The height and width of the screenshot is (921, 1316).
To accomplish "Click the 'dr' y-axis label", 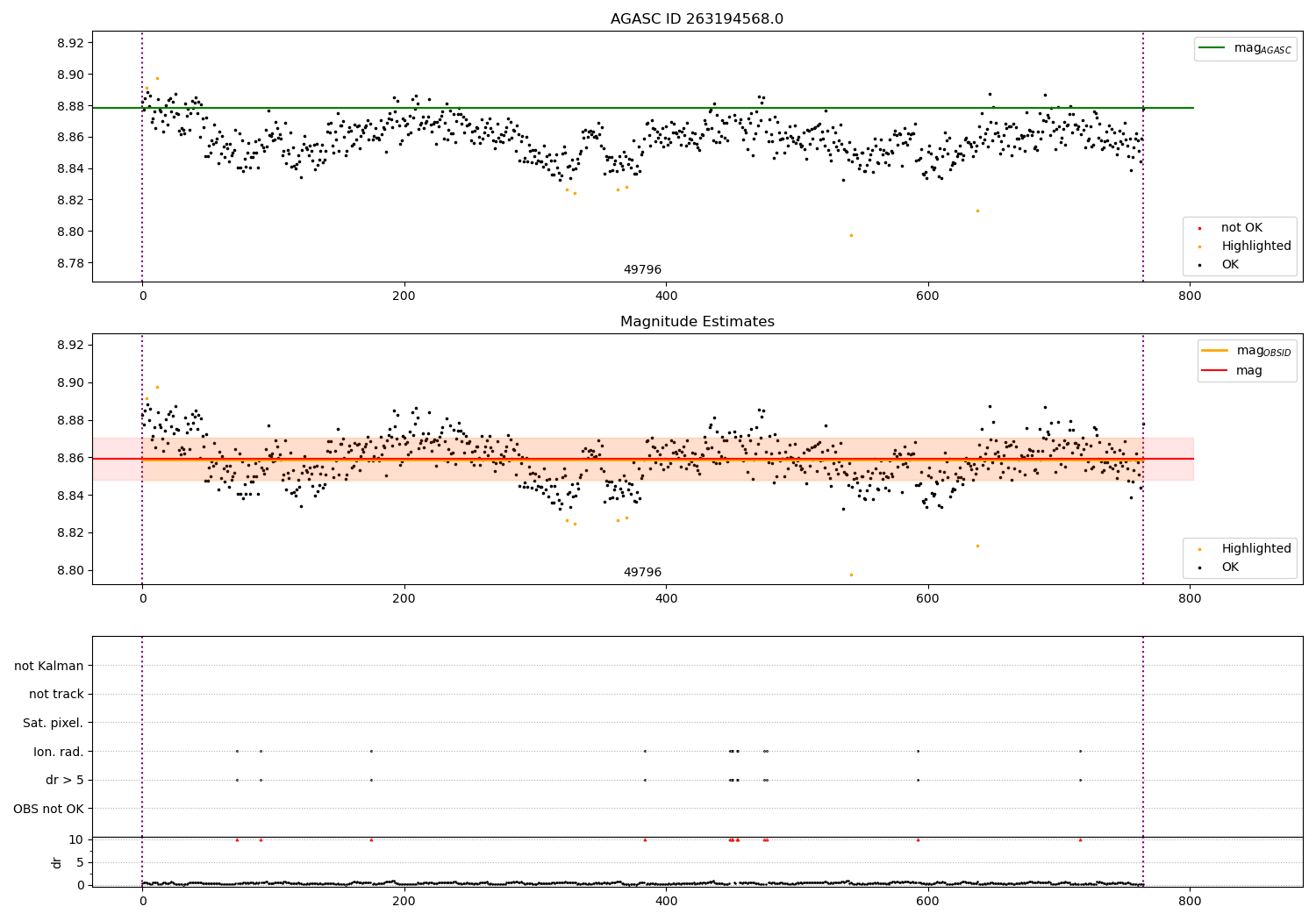I will [56, 862].
